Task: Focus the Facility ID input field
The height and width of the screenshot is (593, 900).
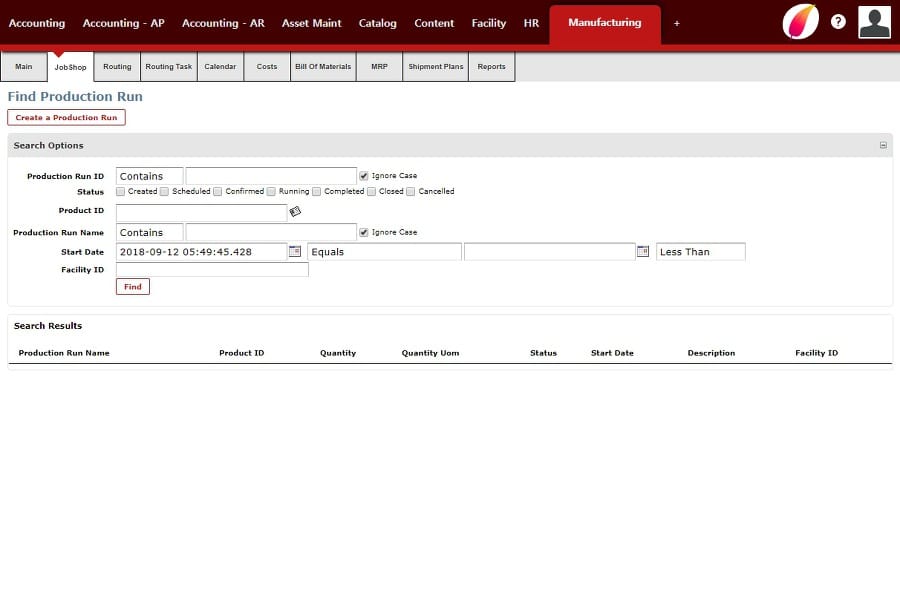Action: coord(212,270)
